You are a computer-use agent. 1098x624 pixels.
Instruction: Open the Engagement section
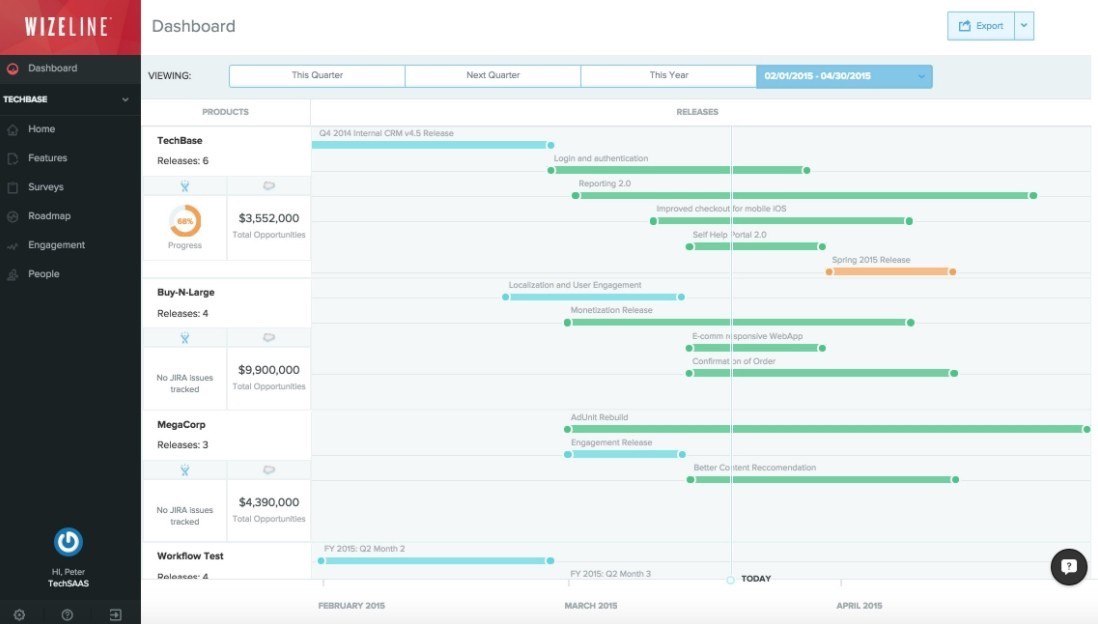click(x=56, y=245)
